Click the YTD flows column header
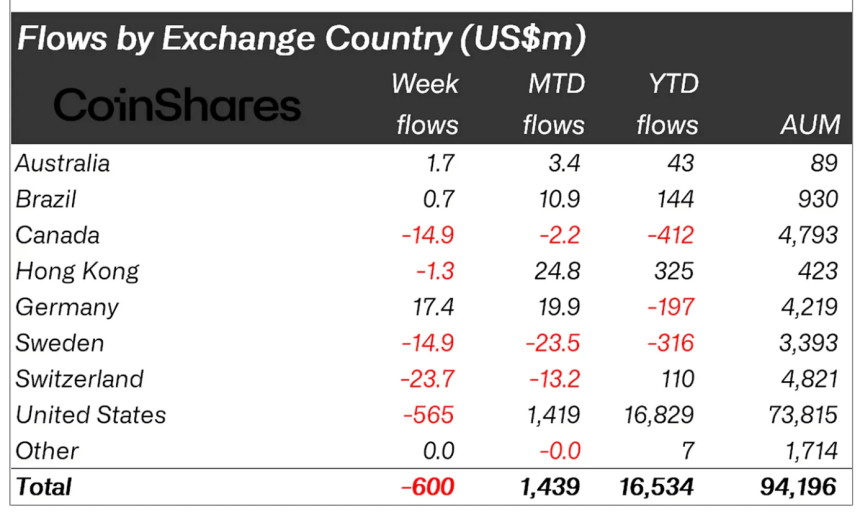The image size is (860, 517). (667, 104)
